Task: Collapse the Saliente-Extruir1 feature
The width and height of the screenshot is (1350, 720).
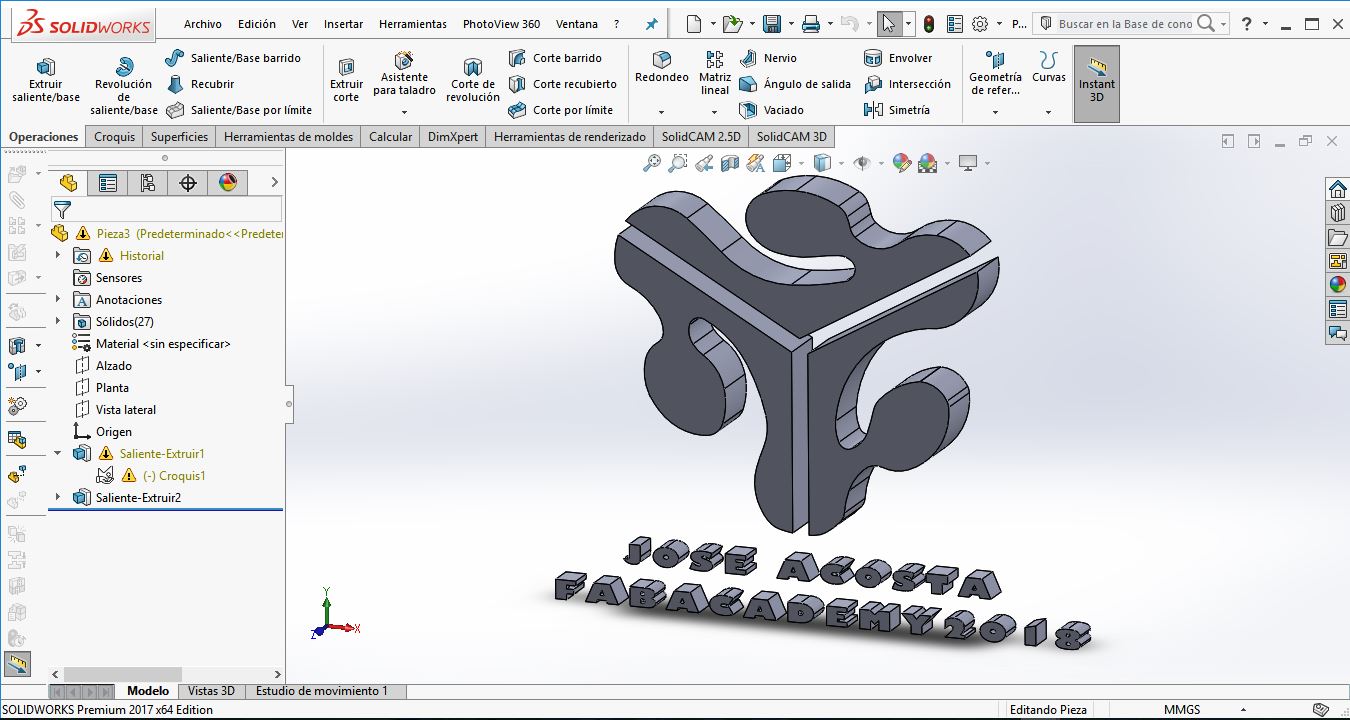Action: (x=58, y=454)
